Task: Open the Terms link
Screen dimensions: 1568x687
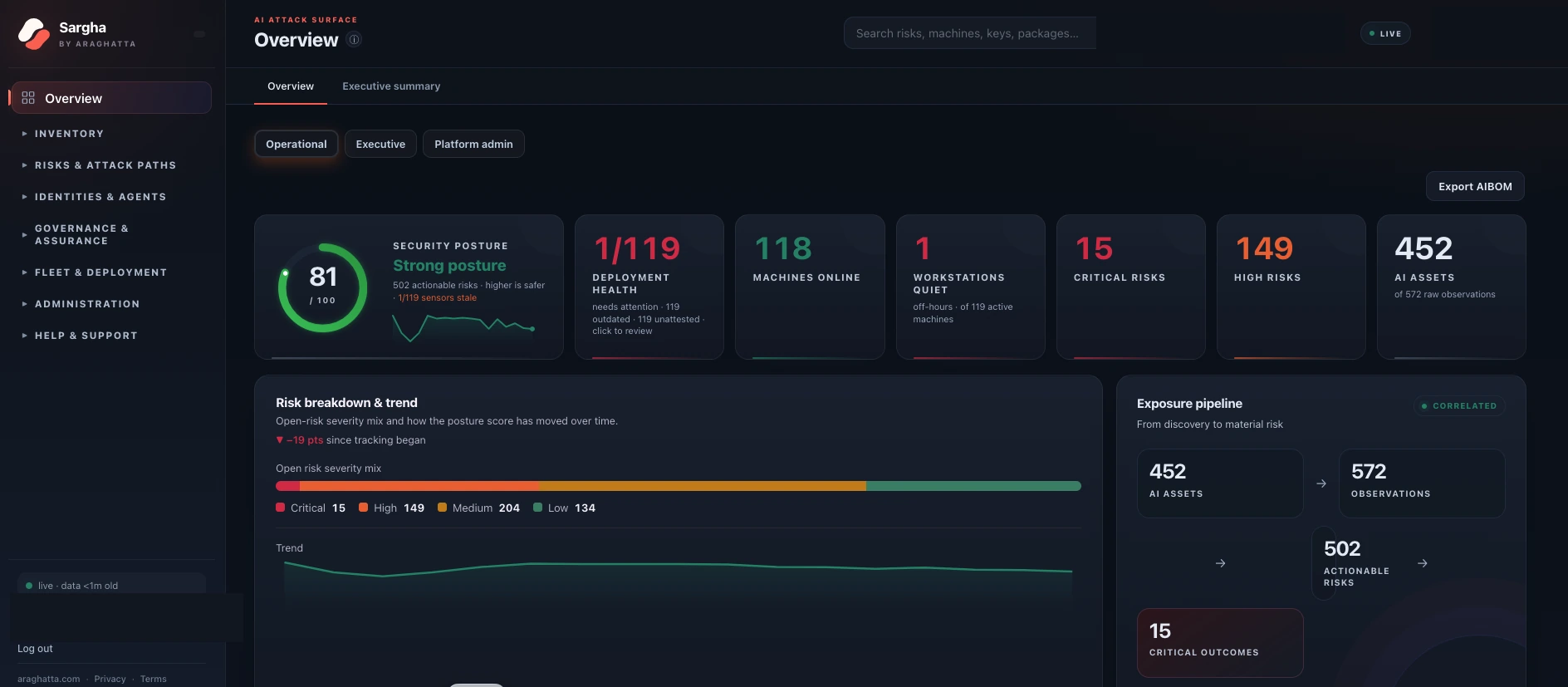Action: coord(153,679)
